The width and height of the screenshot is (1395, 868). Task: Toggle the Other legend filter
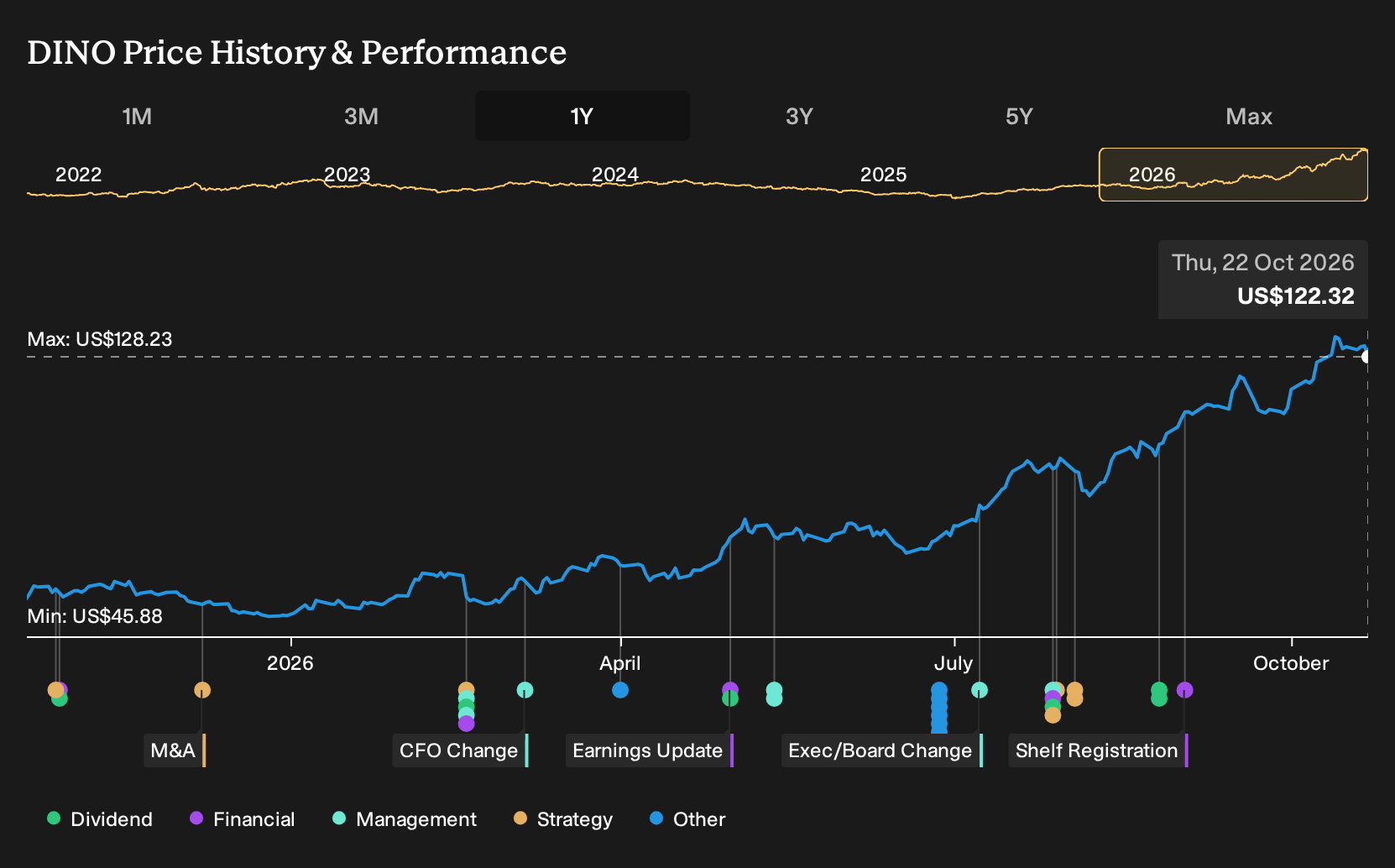687,819
